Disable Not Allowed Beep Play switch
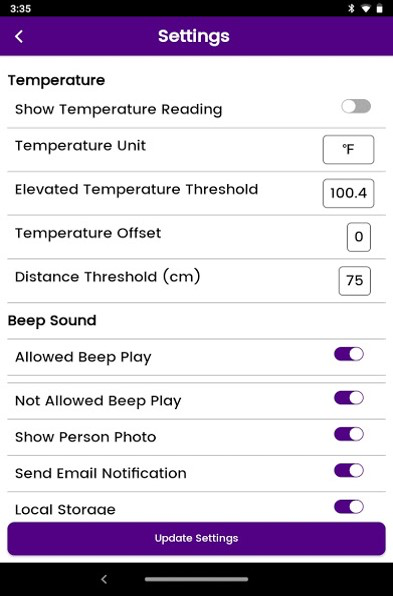This screenshot has width=393, height=596. pyautogui.click(x=349, y=398)
